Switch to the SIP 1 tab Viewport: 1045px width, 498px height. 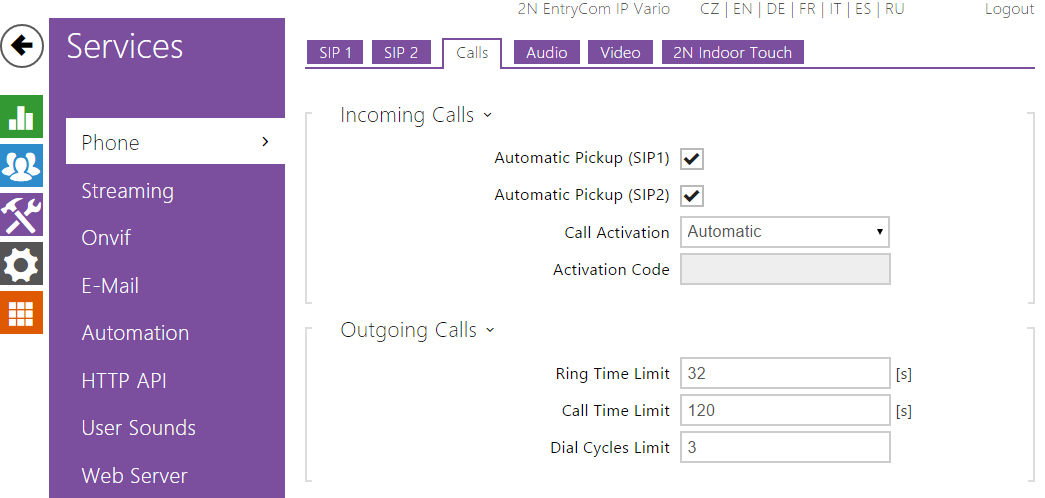(x=336, y=53)
